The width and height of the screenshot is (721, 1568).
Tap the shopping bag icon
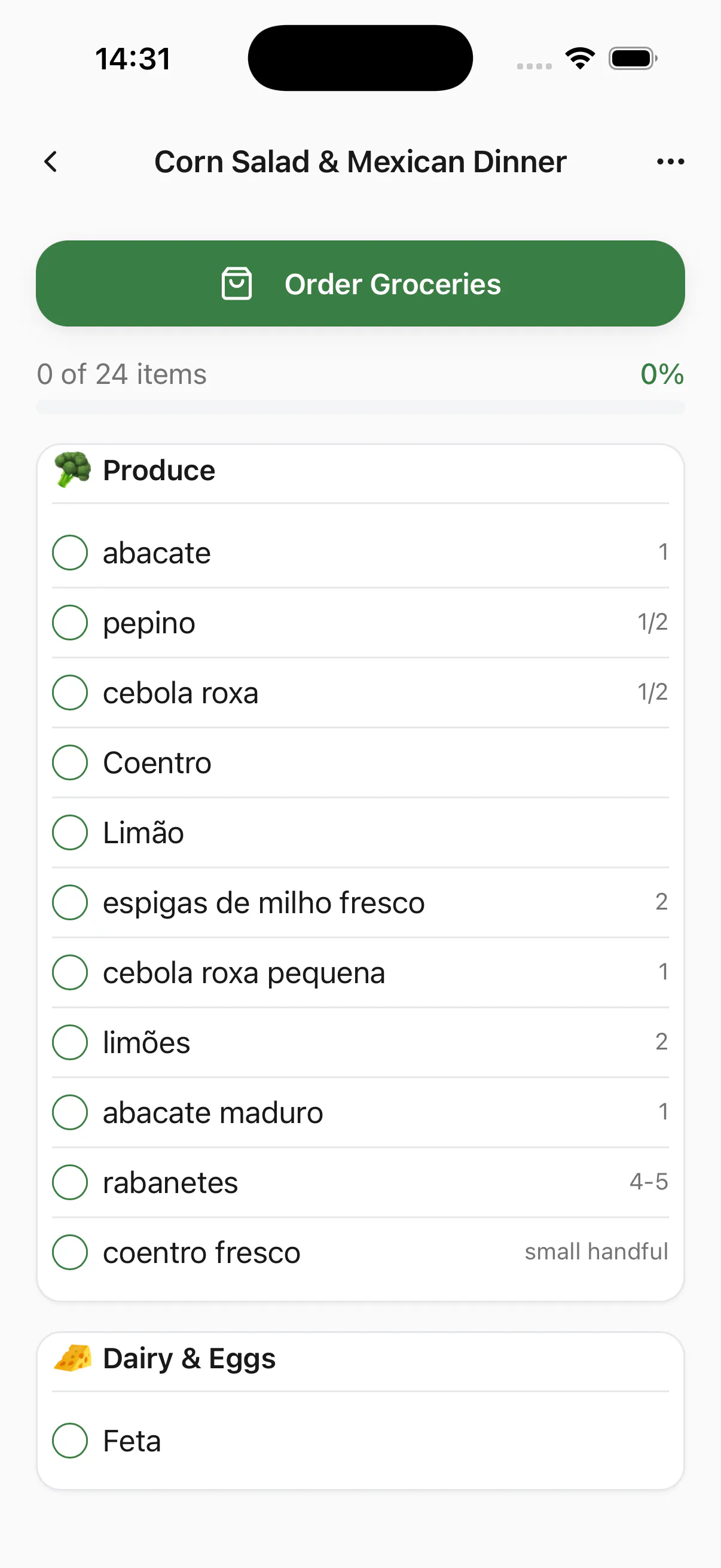[x=236, y=283]
